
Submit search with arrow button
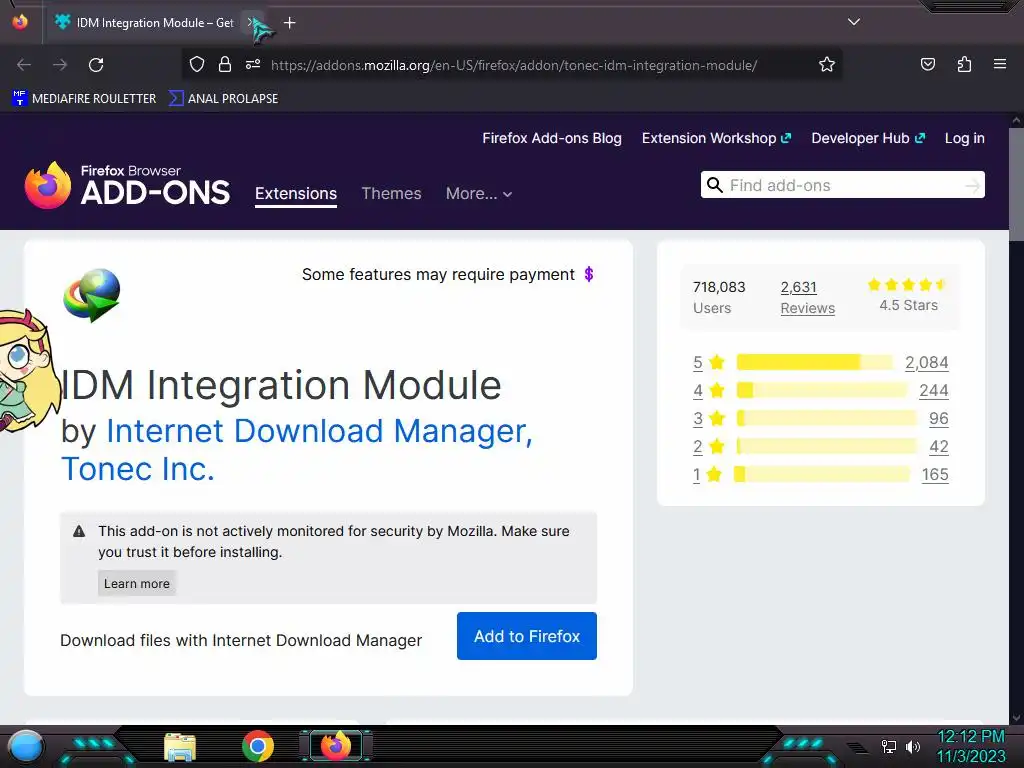coord(972,186)
